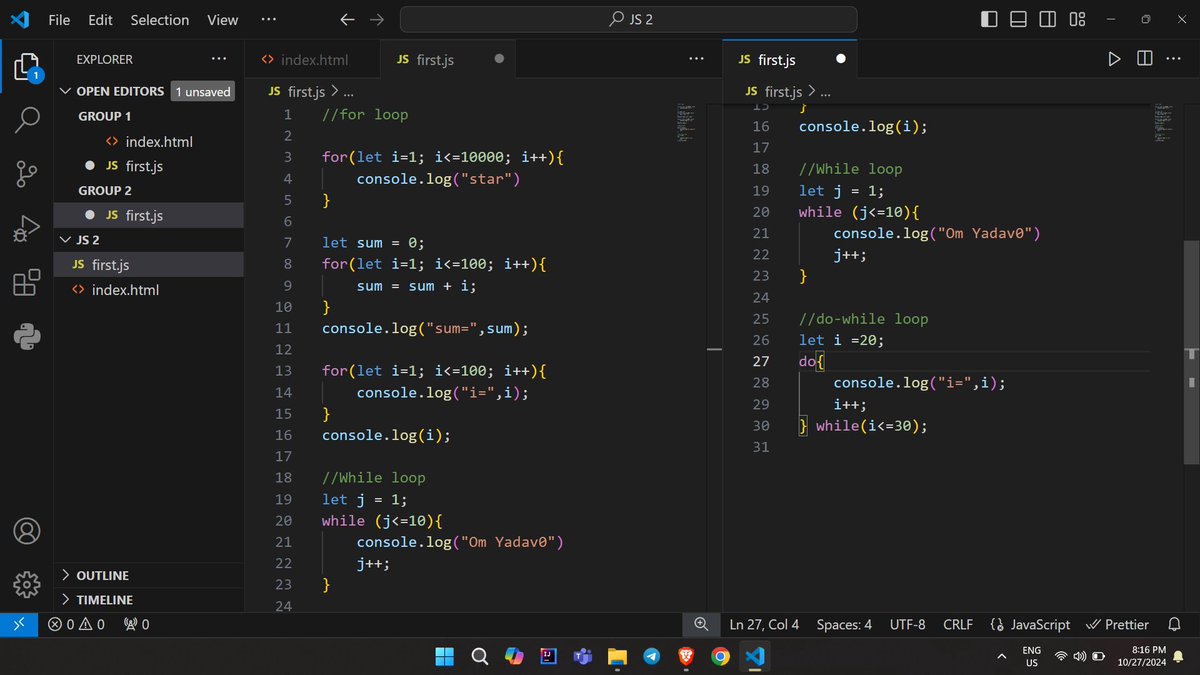Toggle the bottom panel
Screen dimensions: 1200x675
[x=1018, y=19]
